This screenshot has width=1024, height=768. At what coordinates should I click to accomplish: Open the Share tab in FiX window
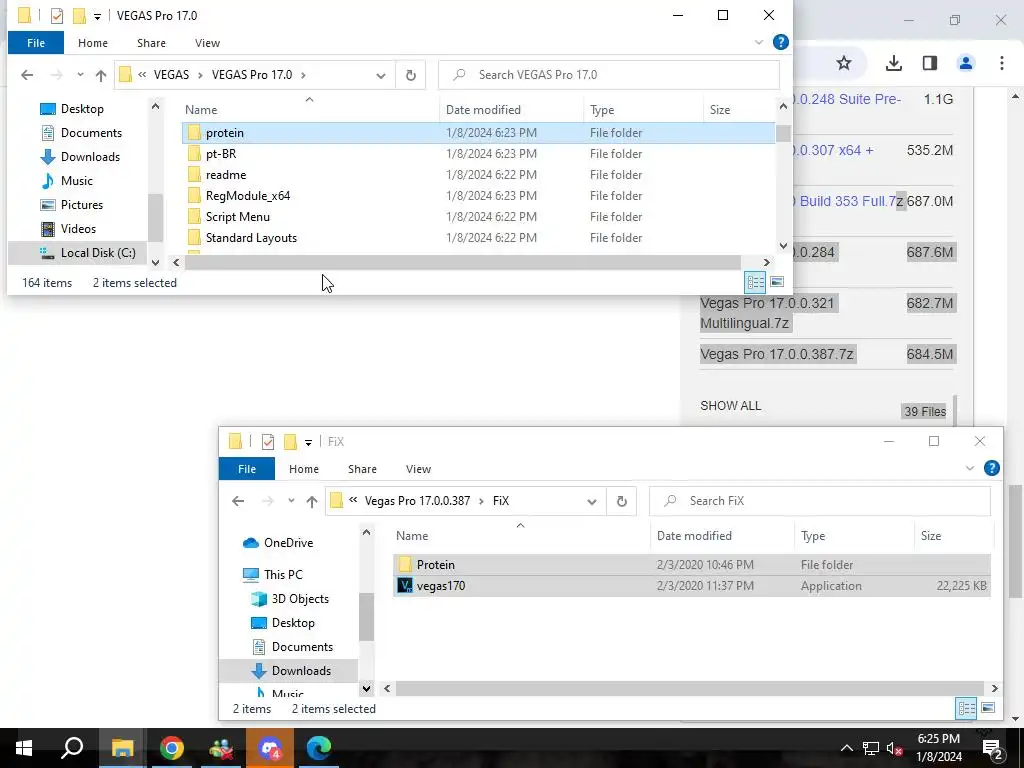pos(362,469)
